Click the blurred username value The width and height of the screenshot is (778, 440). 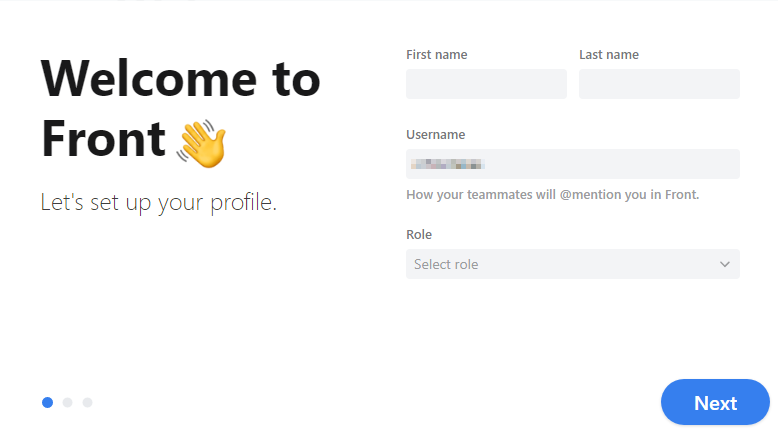[x=447, y=164]
